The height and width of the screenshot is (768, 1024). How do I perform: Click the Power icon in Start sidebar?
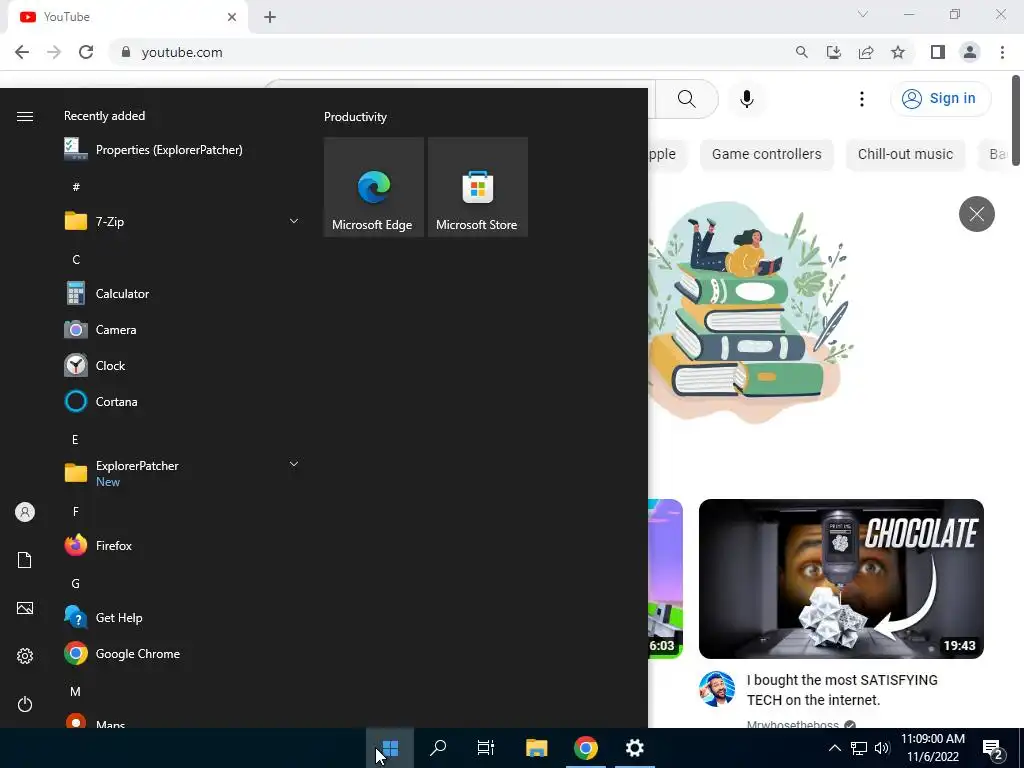25,704
